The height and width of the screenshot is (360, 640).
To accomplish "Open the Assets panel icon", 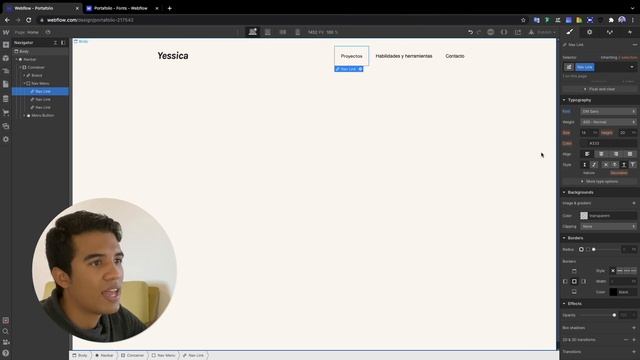I will pos(6,126).
